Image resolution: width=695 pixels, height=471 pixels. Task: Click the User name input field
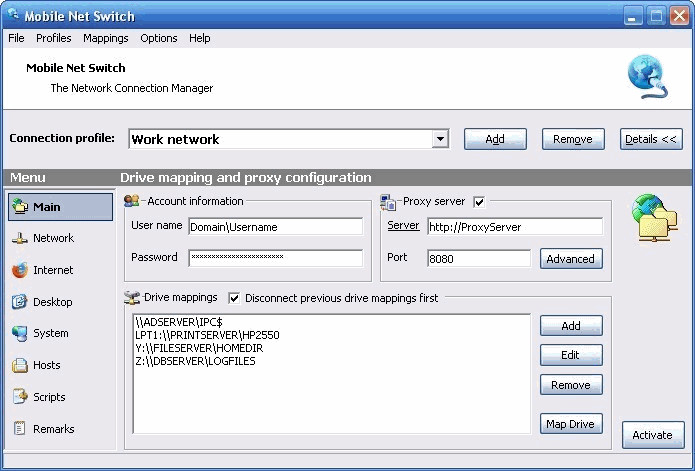pyautogui.click(x=275, y=226)
